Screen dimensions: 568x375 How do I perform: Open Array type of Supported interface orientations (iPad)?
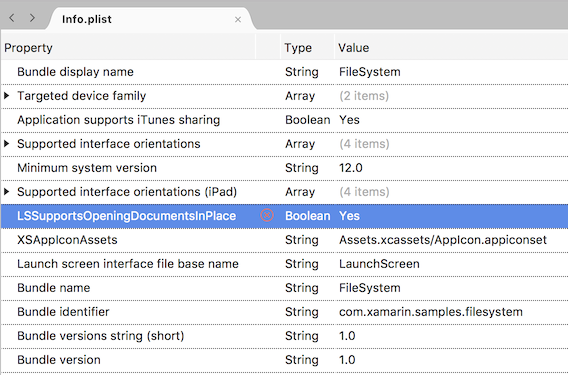tap(300, 192)
